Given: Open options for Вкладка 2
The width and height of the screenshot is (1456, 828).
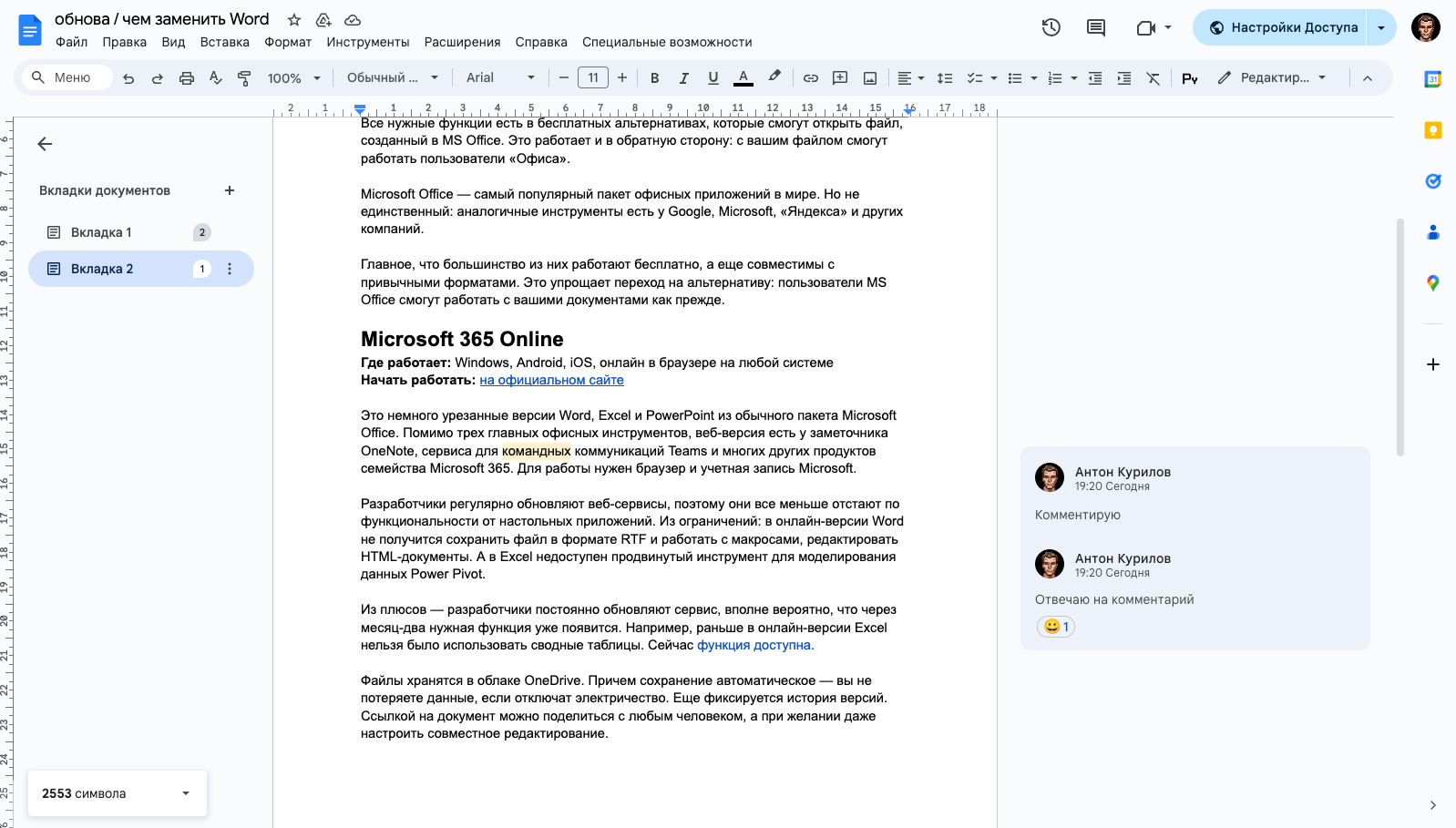Looking at the screenshot, I should [230, 269].
